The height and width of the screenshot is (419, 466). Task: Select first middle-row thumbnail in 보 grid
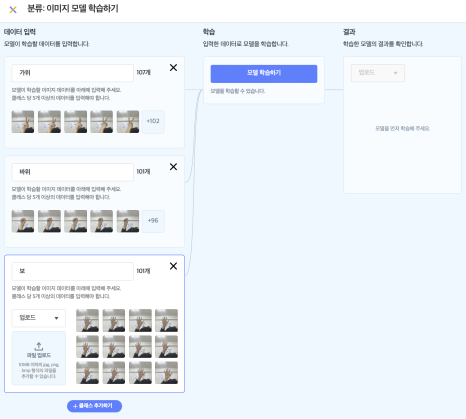(x=88, y=347)
